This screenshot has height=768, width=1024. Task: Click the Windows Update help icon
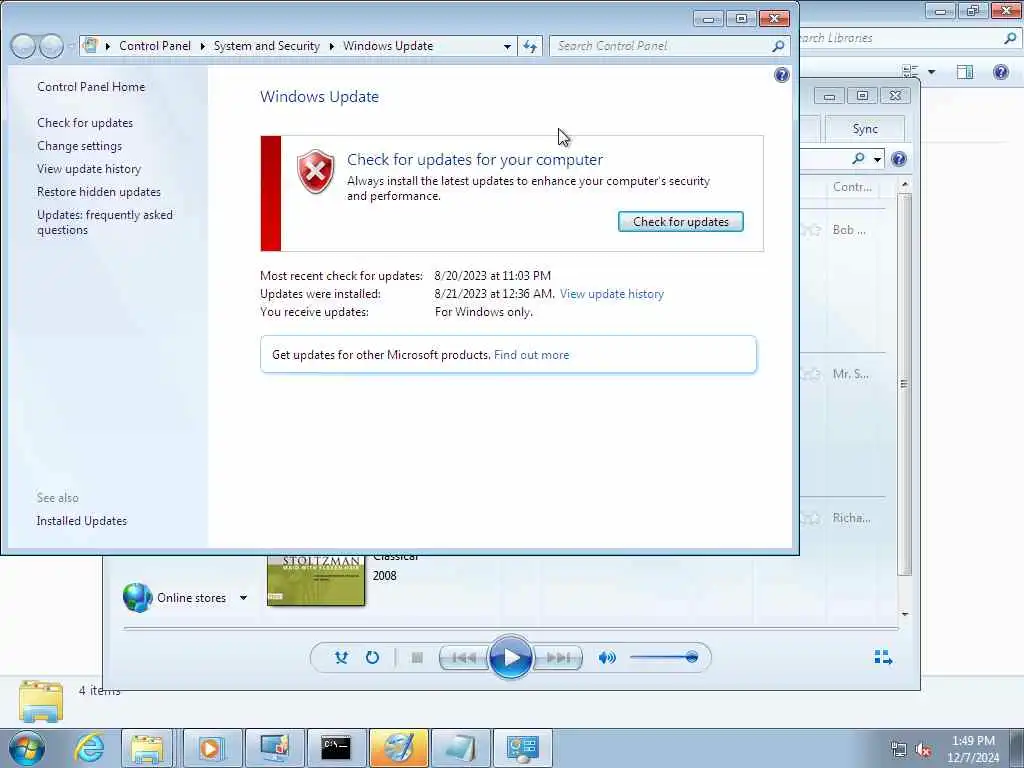point(781,75)
